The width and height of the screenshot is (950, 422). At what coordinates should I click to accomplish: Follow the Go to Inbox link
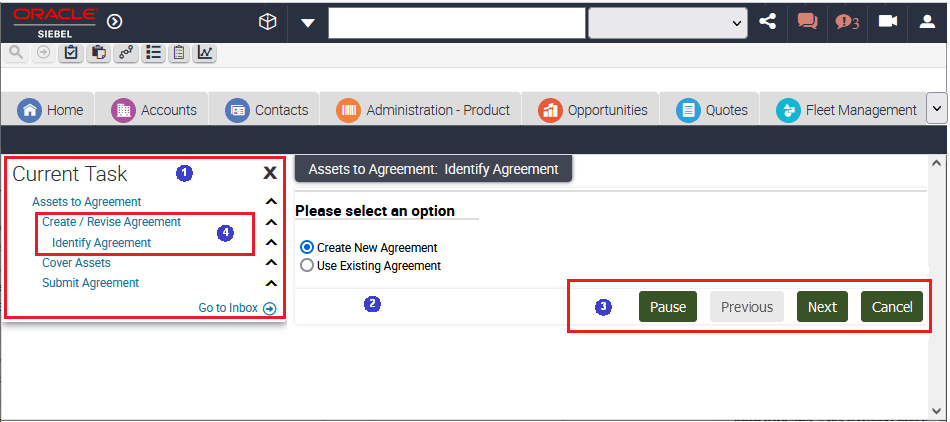click(237, 308)
